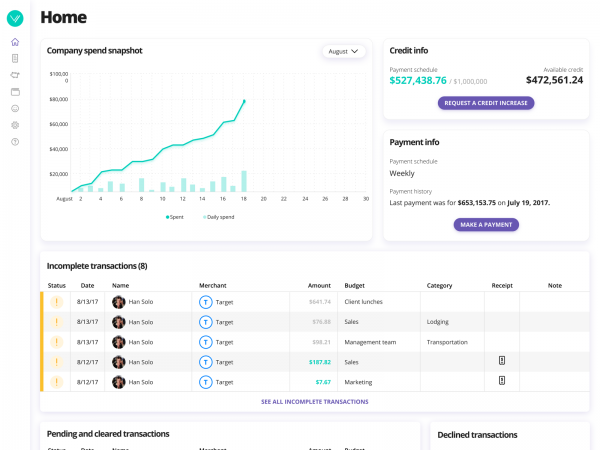Open the help question mark icon
The image size is (600, 450).
click(15, 142)
